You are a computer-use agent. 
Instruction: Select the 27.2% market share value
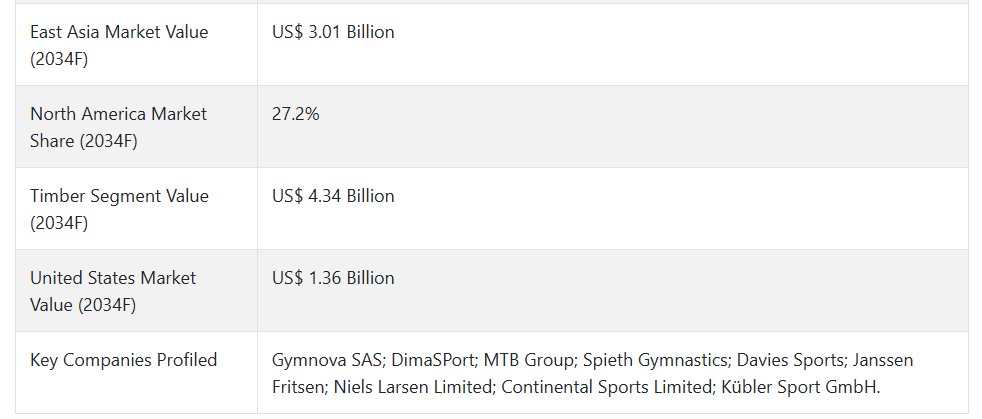tap(296, 114)
